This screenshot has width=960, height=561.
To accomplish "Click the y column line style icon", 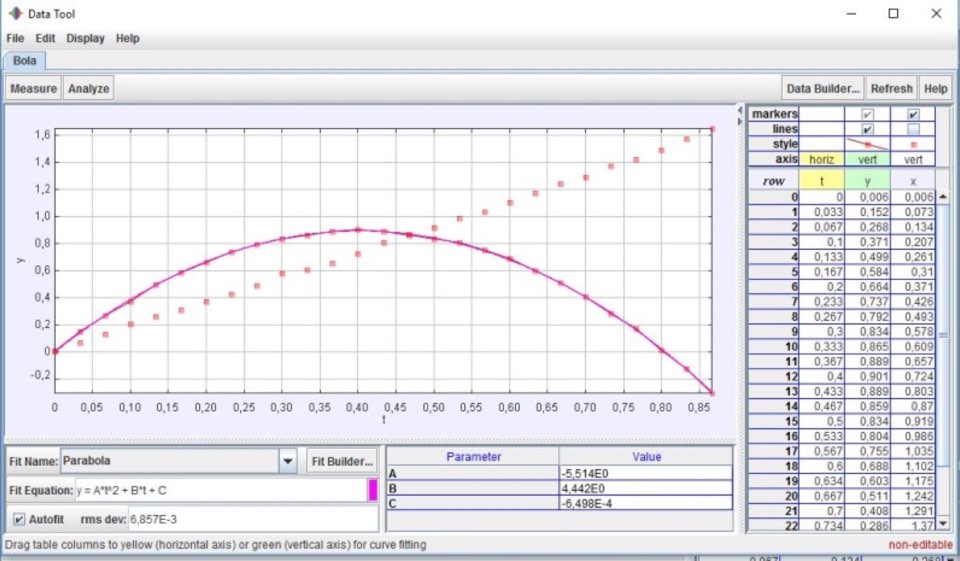I will click(867, 144).
